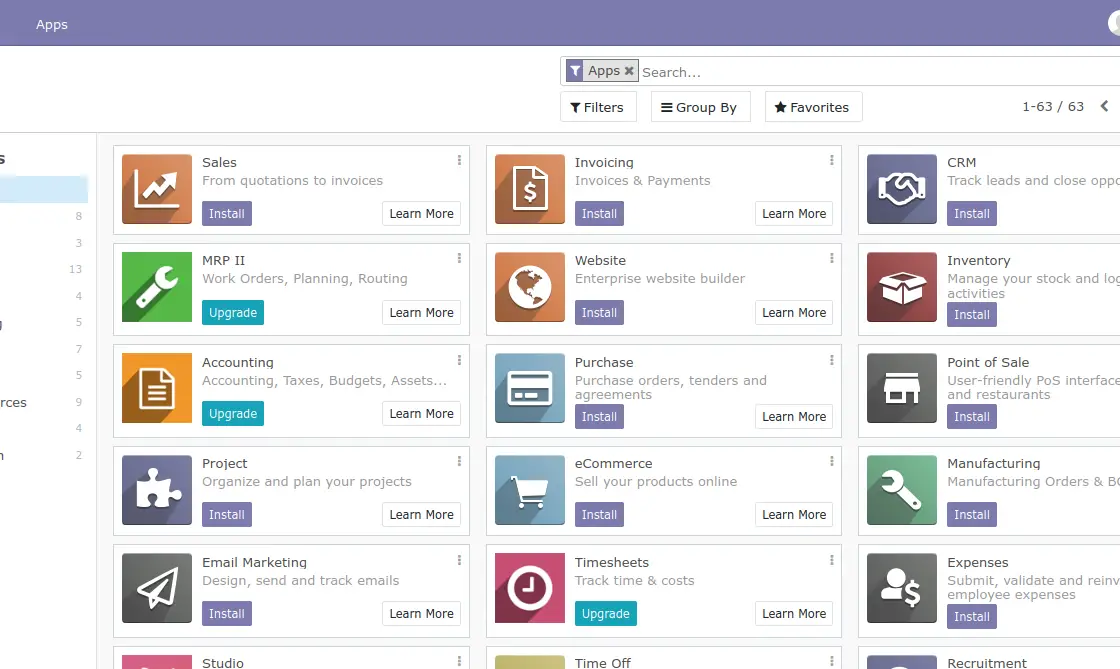Screen dimensions: 1120x669
Task: Upgrade the MRP II app
Action: (233, 313)
